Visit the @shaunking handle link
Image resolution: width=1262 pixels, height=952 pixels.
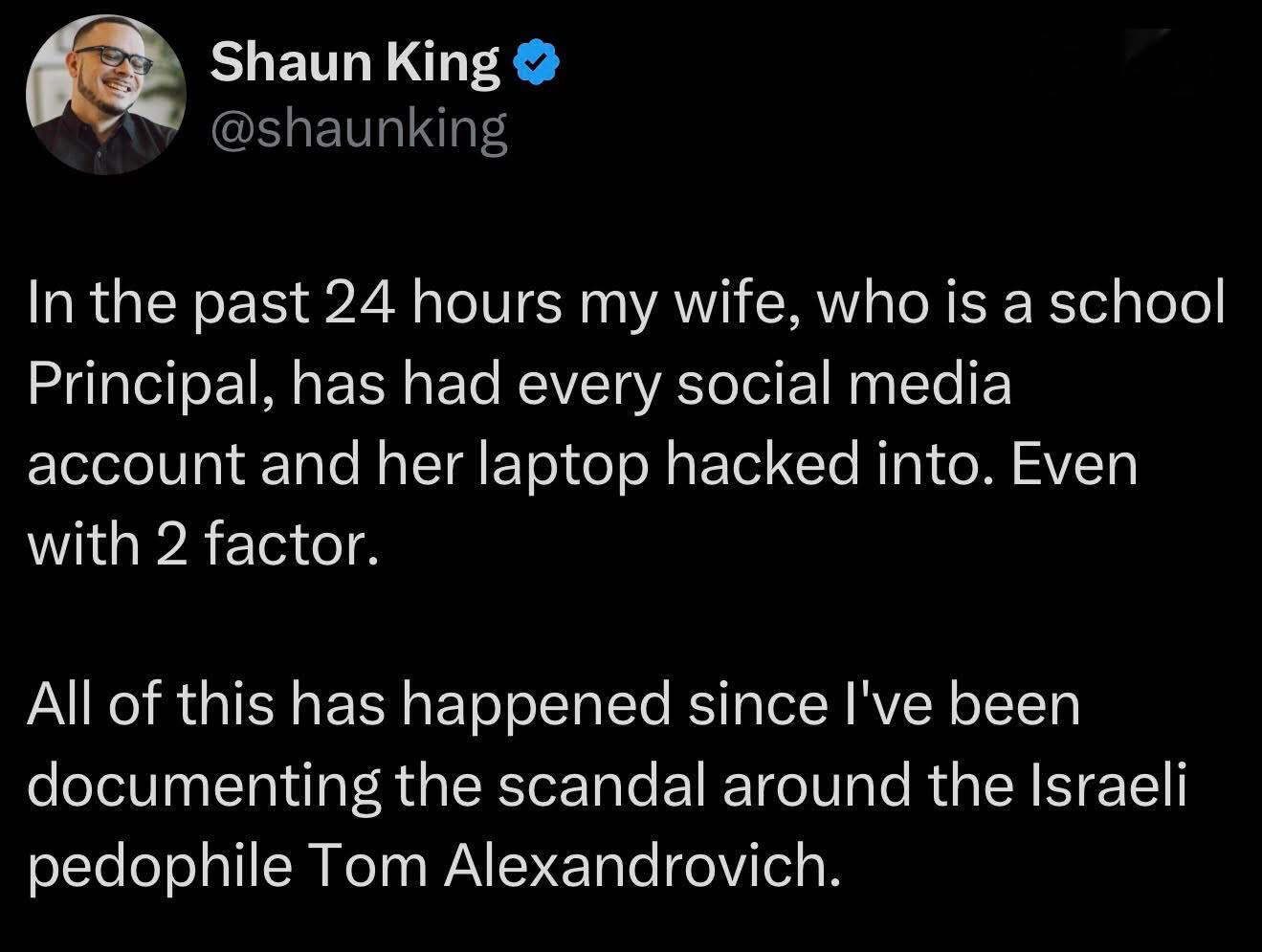pos(359,129)
